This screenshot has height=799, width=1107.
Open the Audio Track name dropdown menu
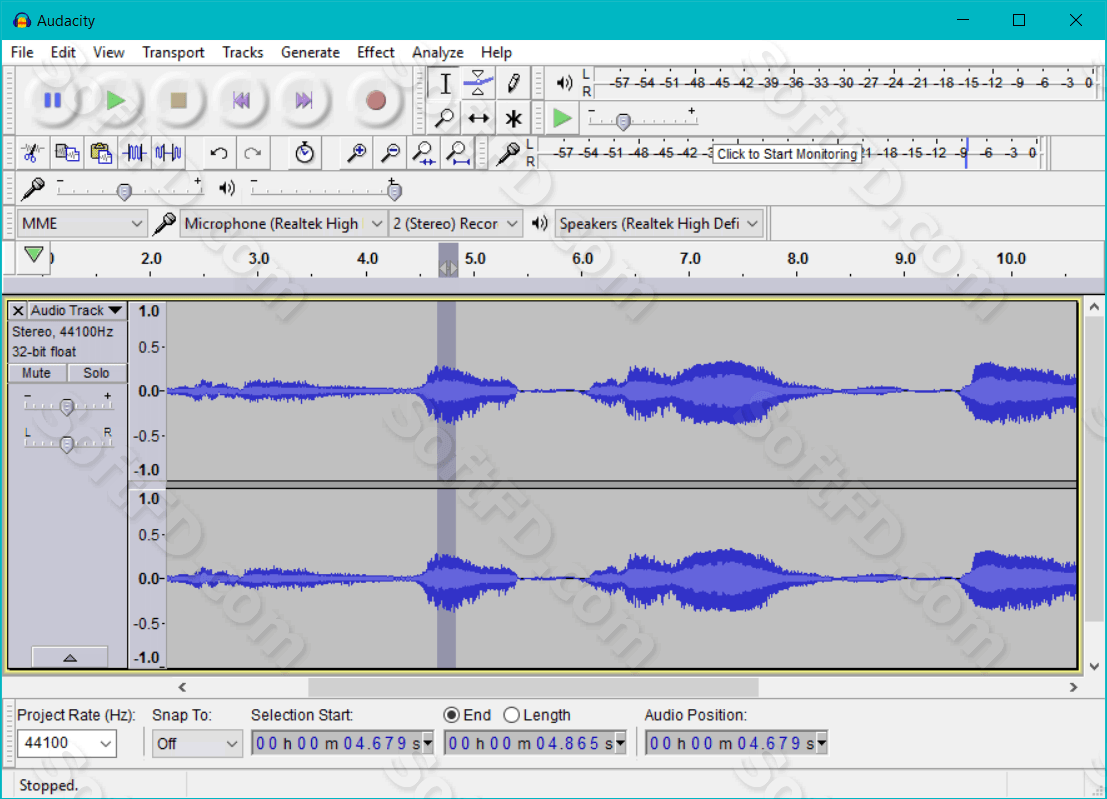(x=76, y=311)
